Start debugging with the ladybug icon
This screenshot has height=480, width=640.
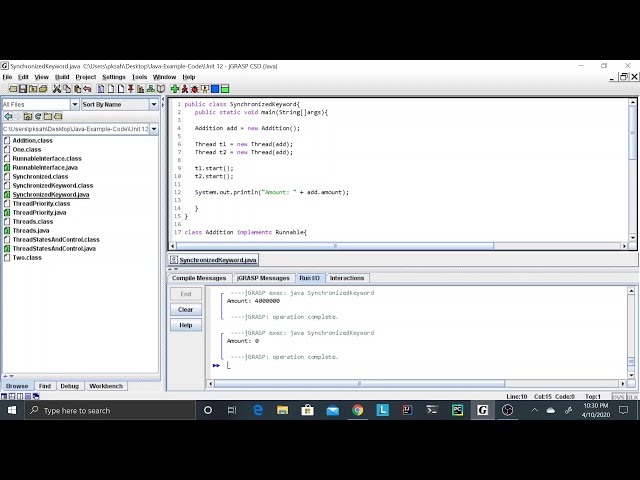coord(195,89)
